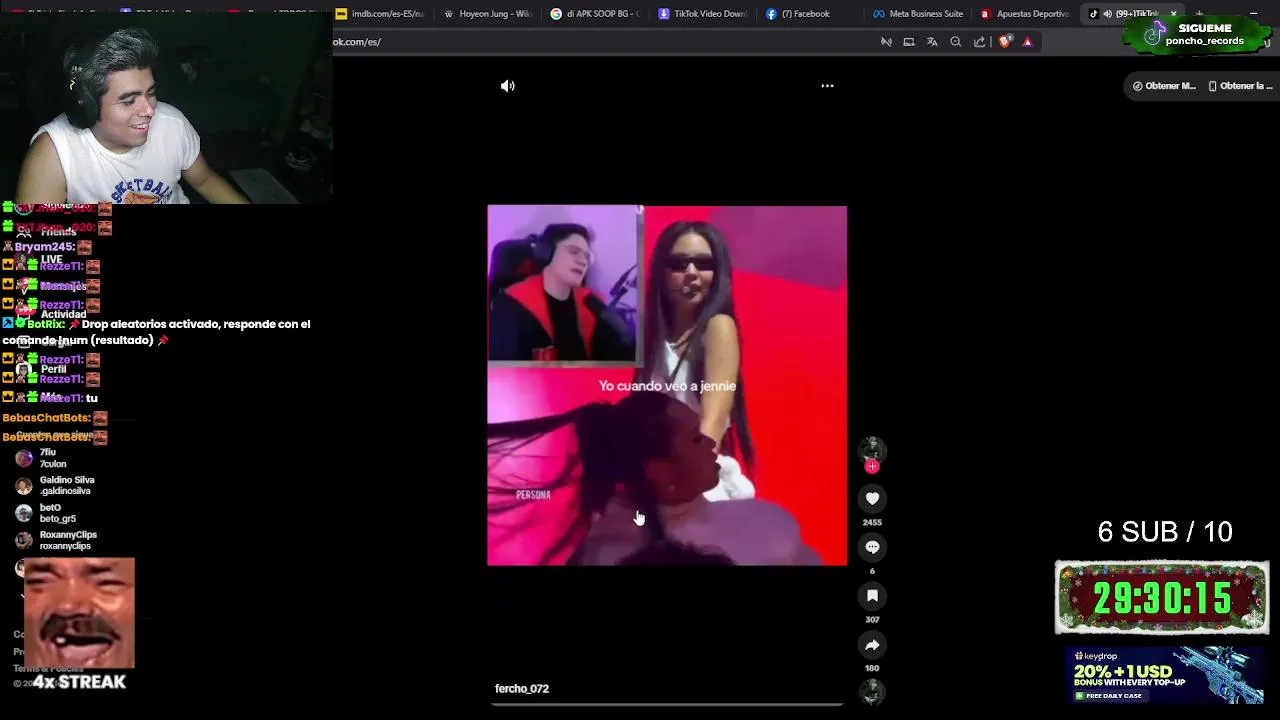Image resolution: width=1280 pixels, height=720 pixels.
Task: Click the crossed-out media icon in address bar
Action: [886, 42]
